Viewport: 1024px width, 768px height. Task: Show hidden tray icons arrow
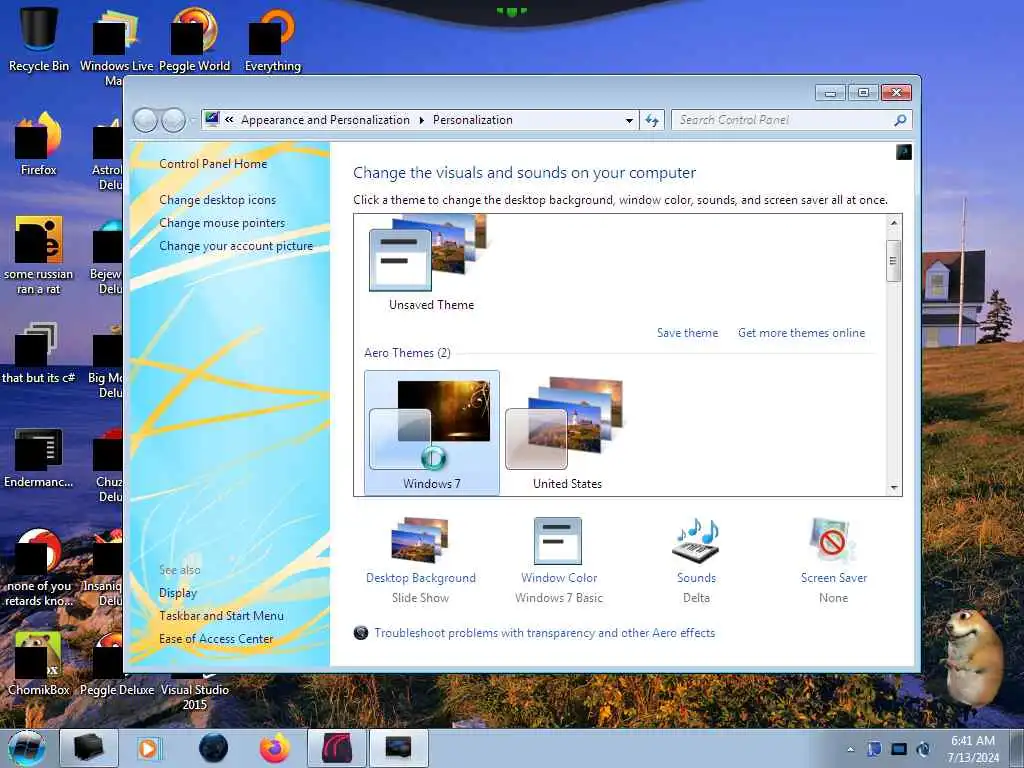point(850,749)
